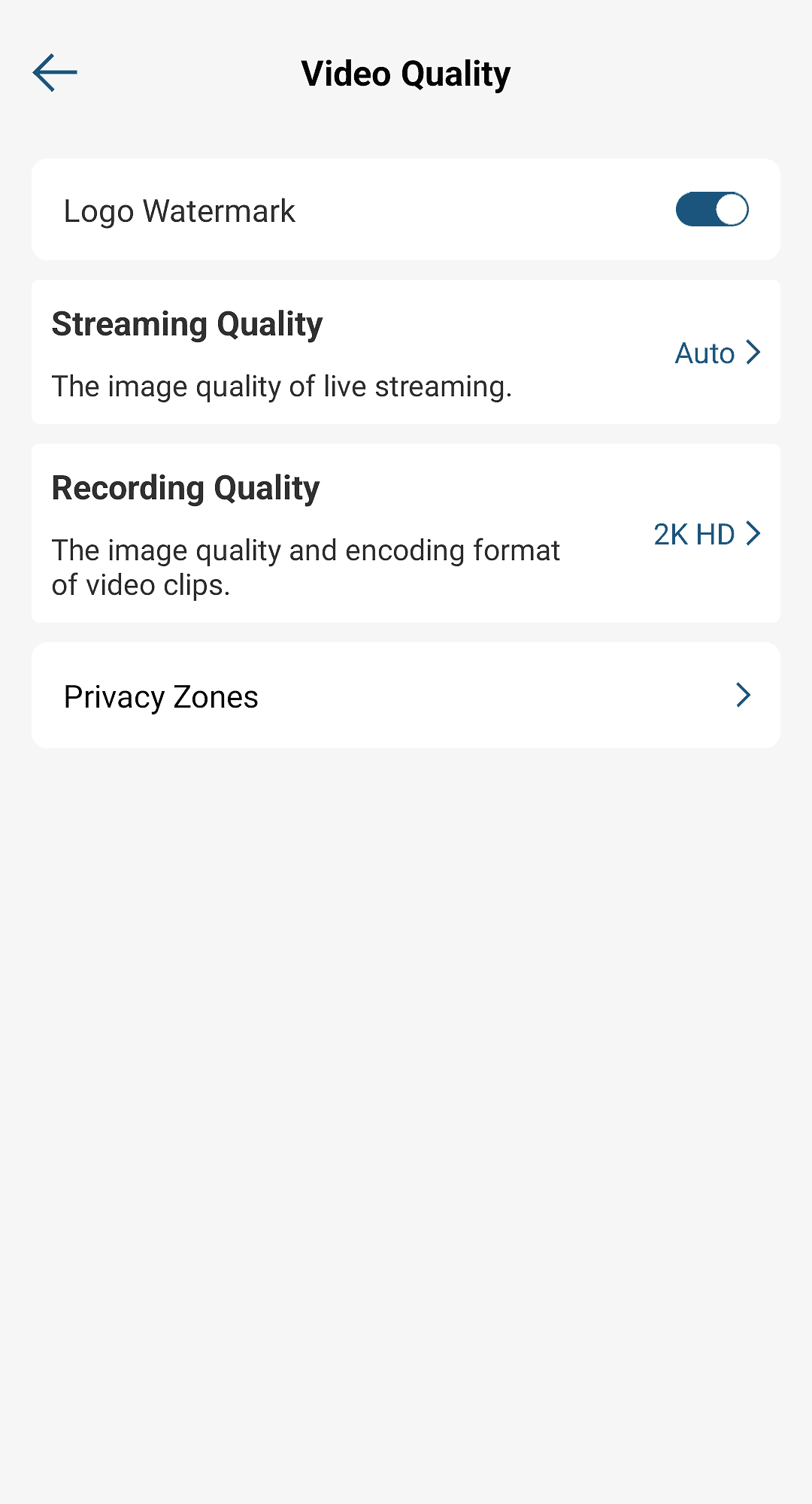Open the Recording Quality heading

186,488
